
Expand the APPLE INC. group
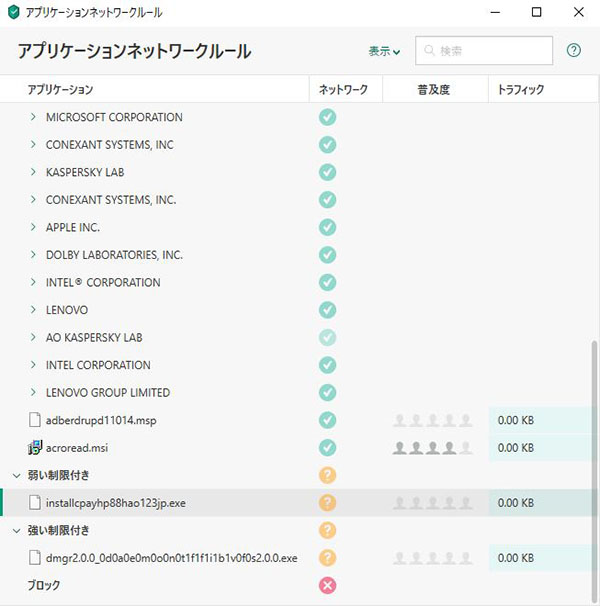pos(33,227)
